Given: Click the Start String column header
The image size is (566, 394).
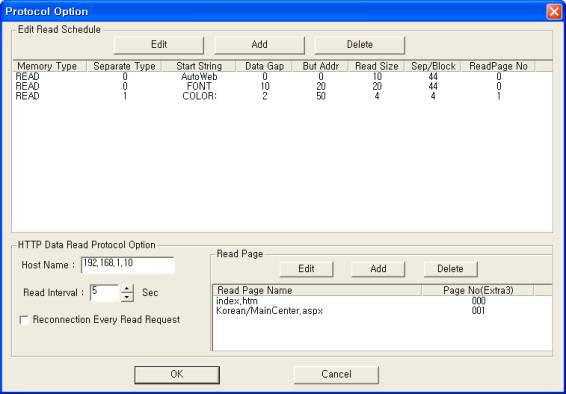Looking at the screenshot, I should [x=199, y=66].
